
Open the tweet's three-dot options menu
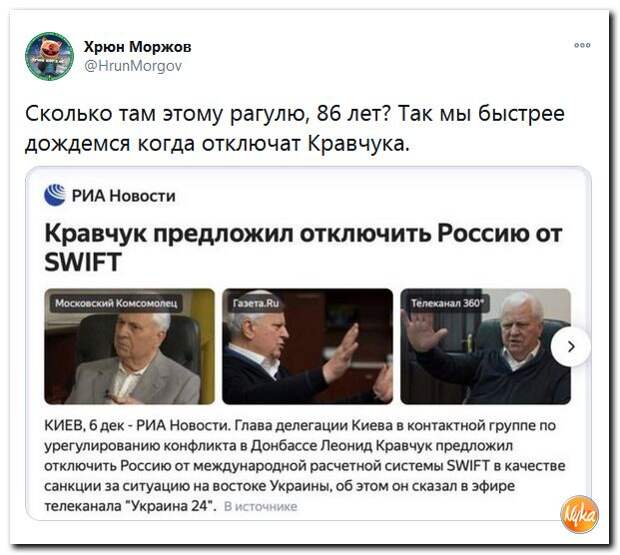tap(582, 45)
